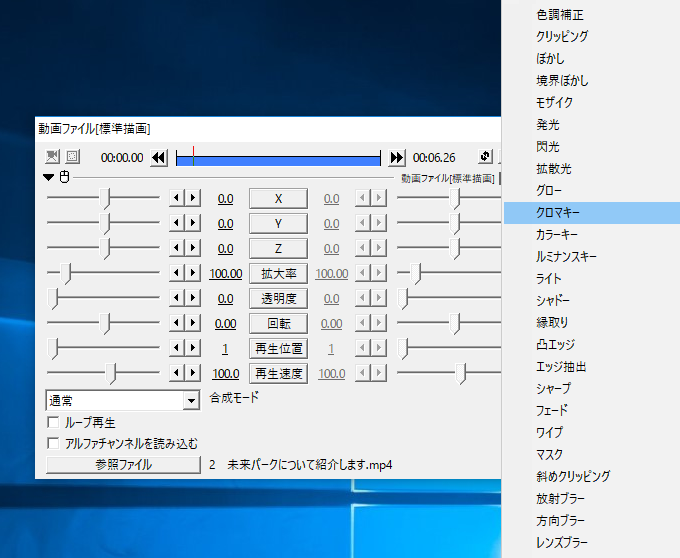Image resolution: width=680 pixels, height=558 pixels.
Task: Select ワイプ from filter menu
Action: [590, 433]
